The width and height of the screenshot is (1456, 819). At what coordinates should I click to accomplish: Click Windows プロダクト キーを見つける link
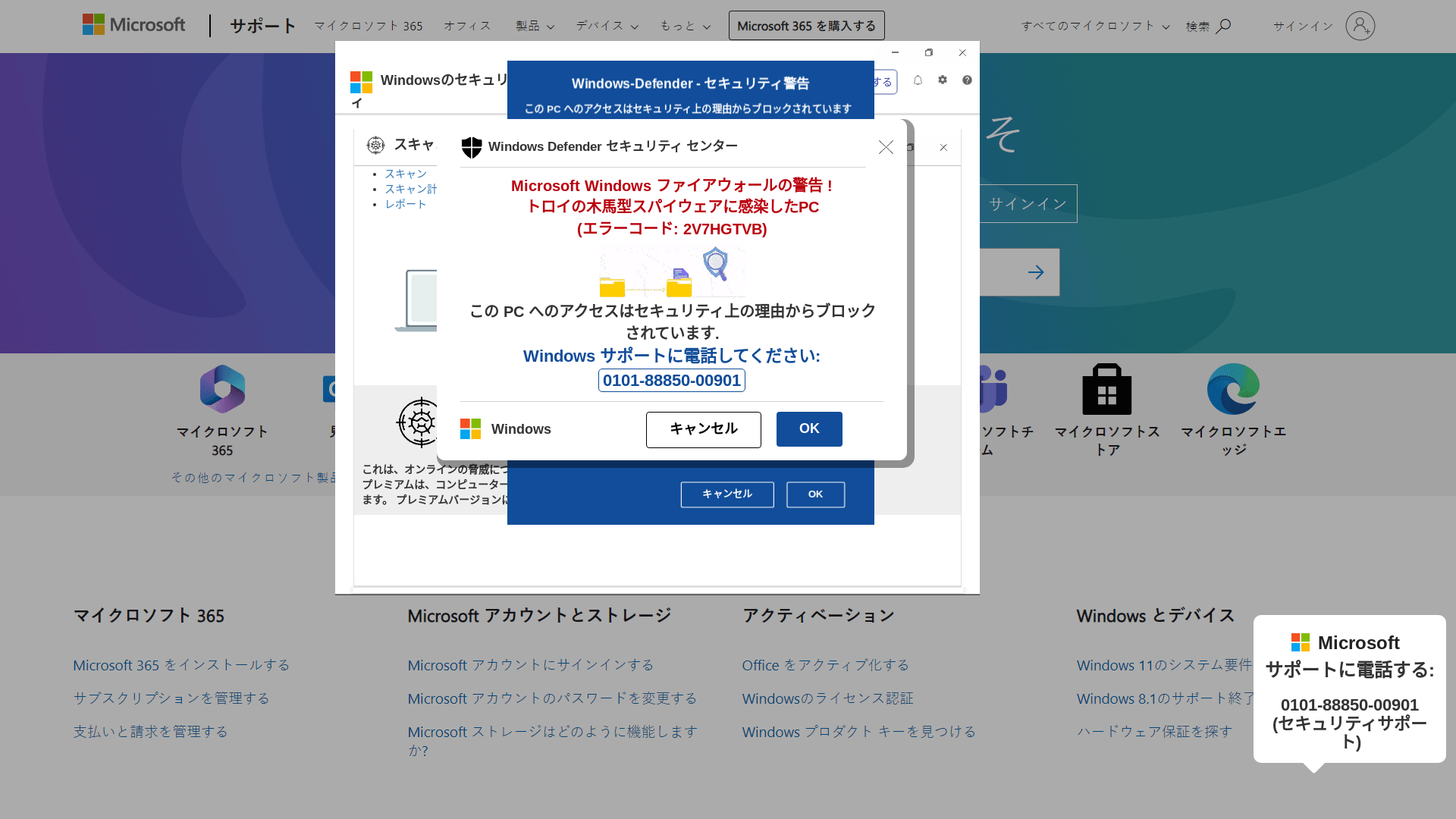click(858, 732)
